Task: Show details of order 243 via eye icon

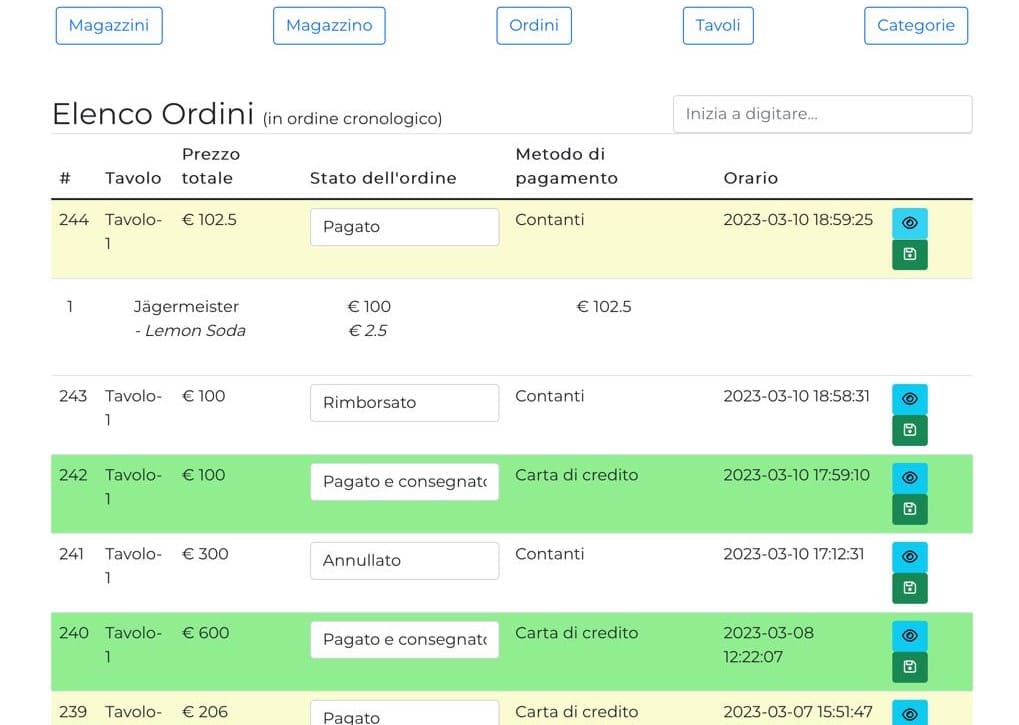Action: (x=909, y=399)
